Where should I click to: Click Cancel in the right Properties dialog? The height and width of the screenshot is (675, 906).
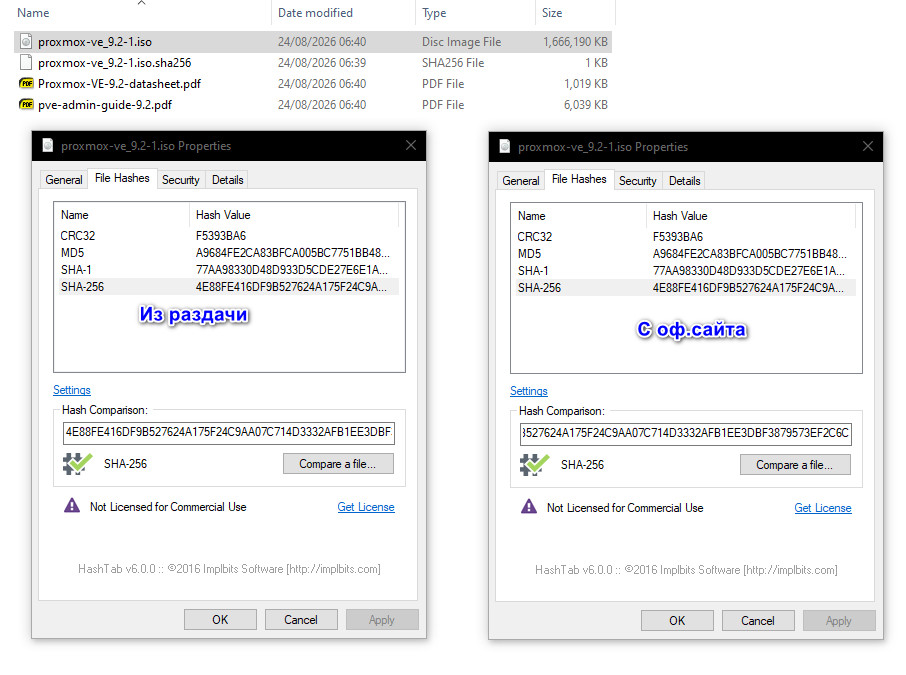758,621
